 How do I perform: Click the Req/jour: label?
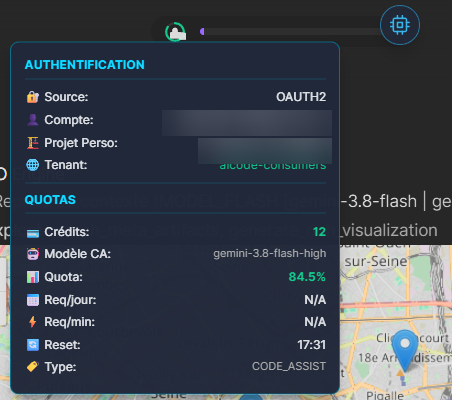(70, 300)
